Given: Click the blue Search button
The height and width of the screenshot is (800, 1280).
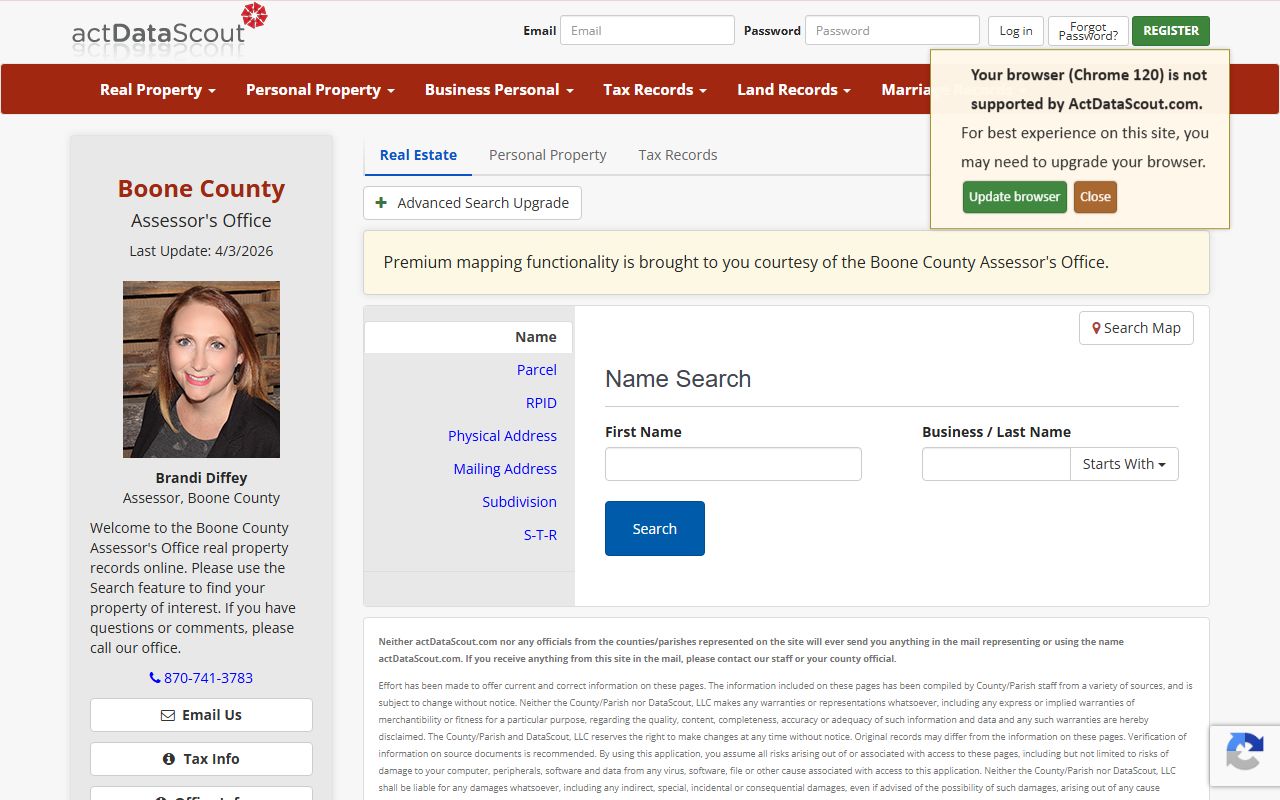Looking at the screenshot, I should click(655, 529).
